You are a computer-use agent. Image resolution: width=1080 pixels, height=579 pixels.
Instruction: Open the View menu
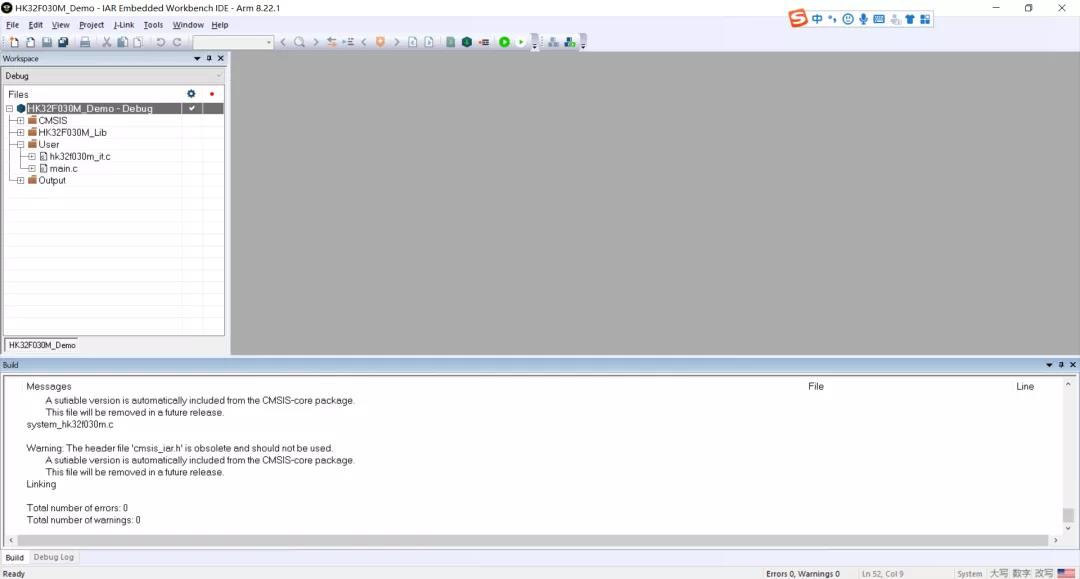point(61,25)
